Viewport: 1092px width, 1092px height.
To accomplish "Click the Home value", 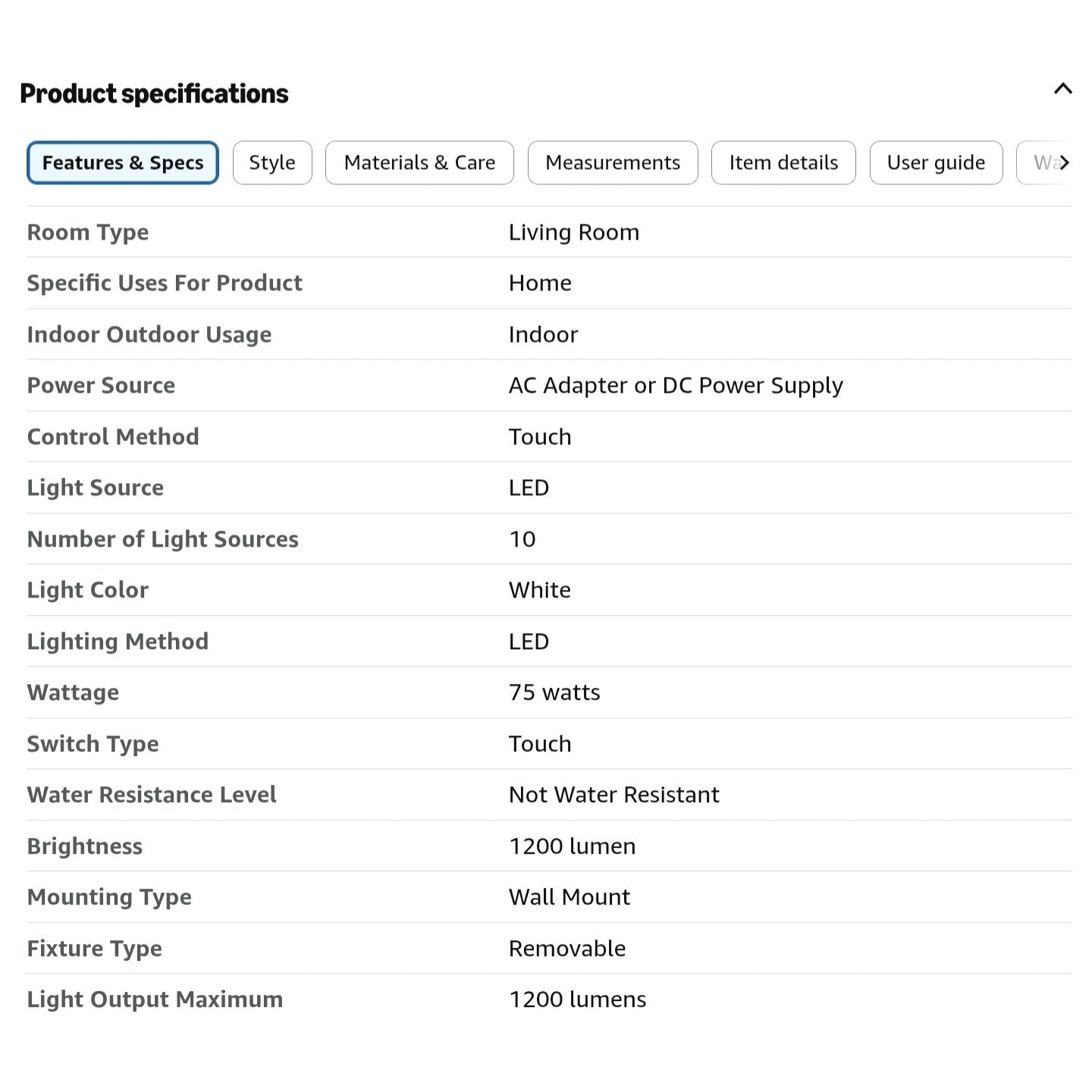I will (x=540, y=283).
